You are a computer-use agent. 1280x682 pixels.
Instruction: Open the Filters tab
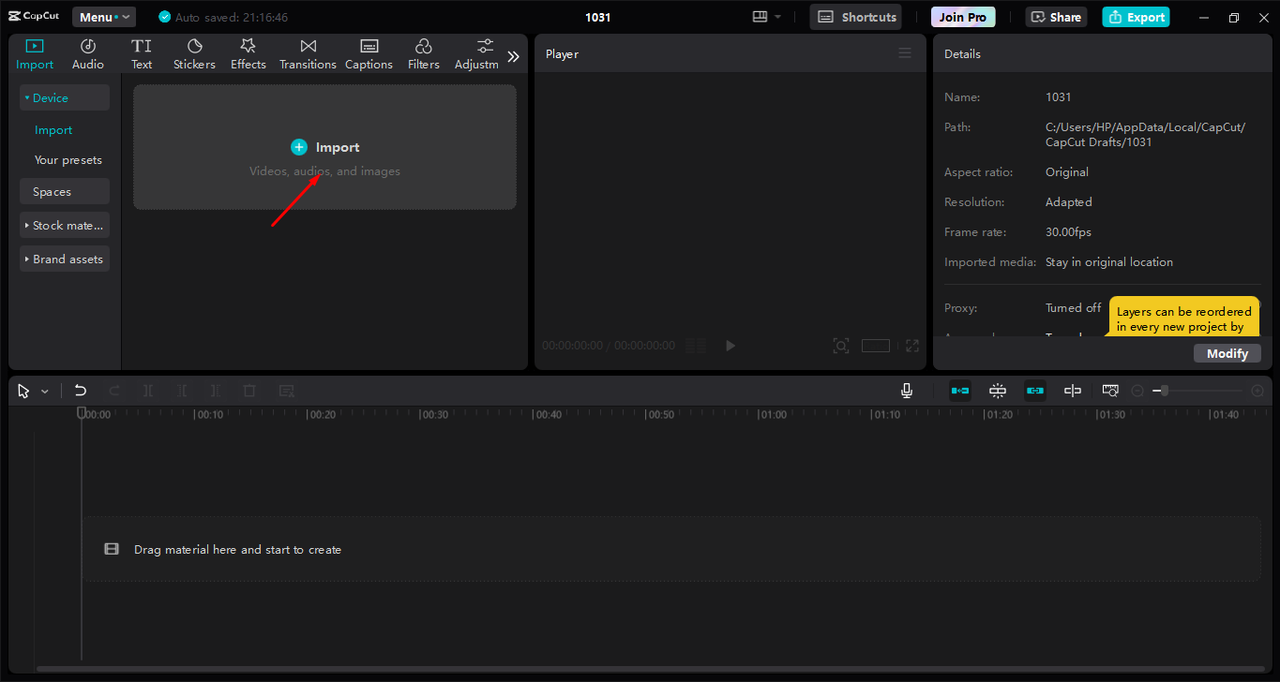point(423,54)
